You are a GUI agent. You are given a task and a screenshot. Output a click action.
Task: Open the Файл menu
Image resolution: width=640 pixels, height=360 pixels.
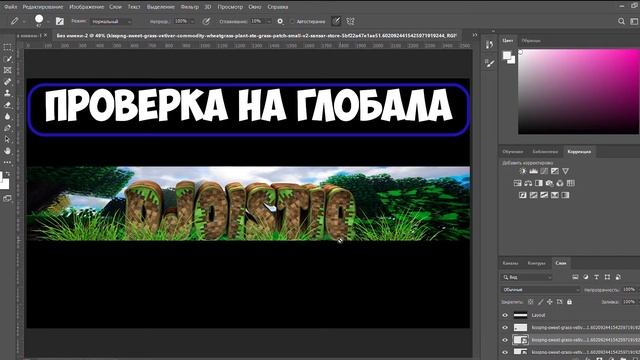click(10, 7)
